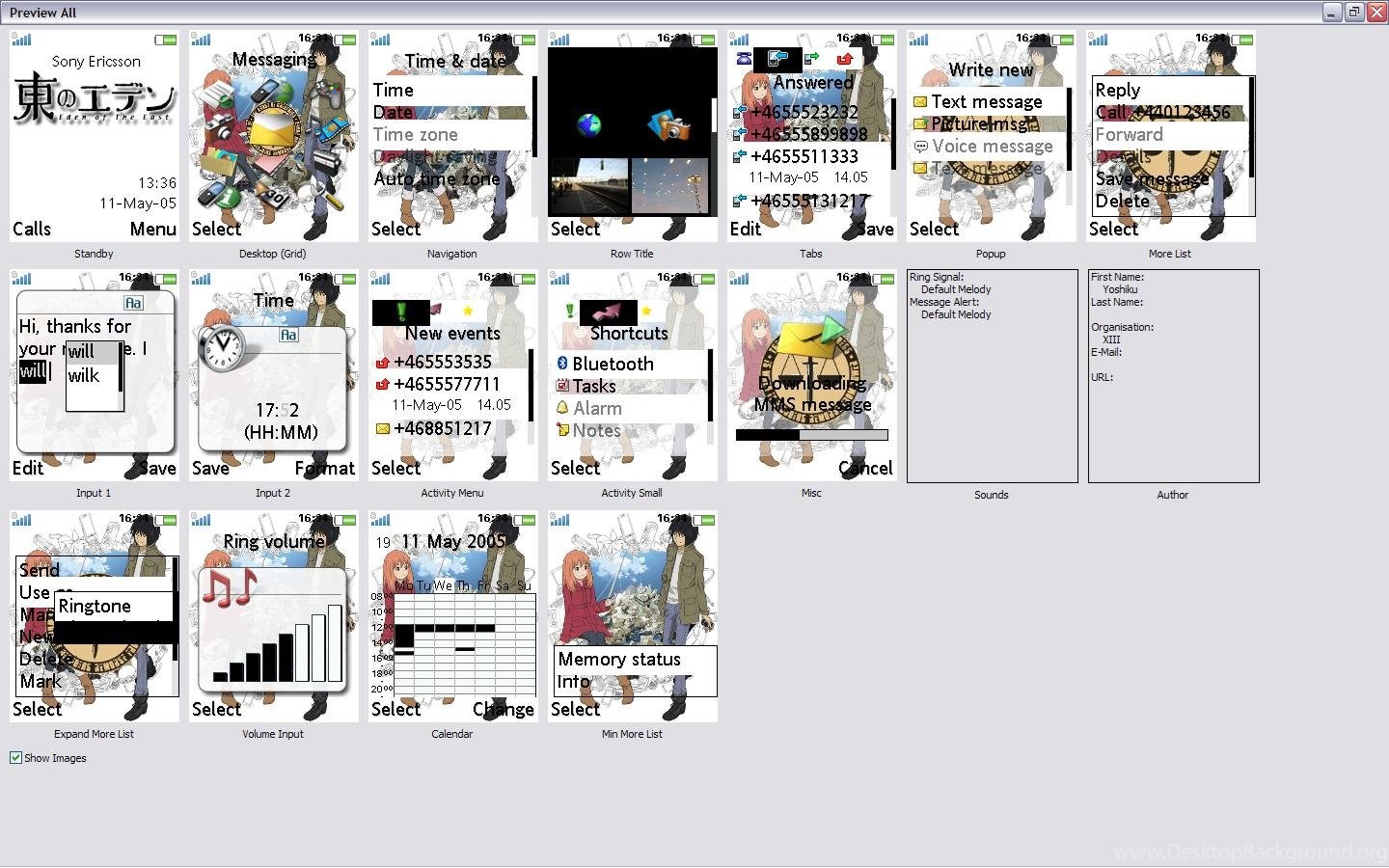Restore down the Preview All window
The image size is (1389, 868).
(x=1354, y=13)
